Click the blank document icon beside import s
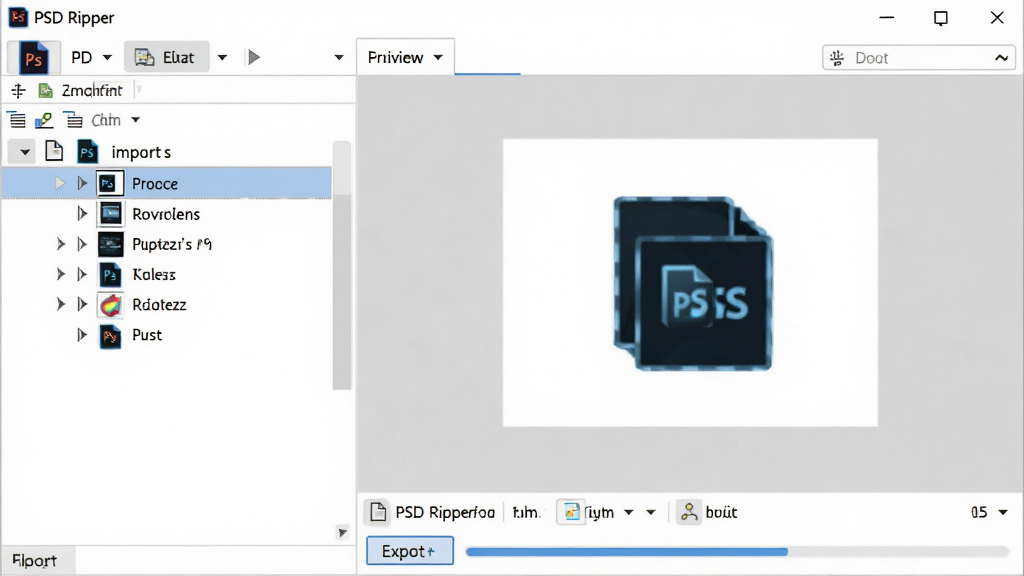The image size is (1024, 576). 54,152
